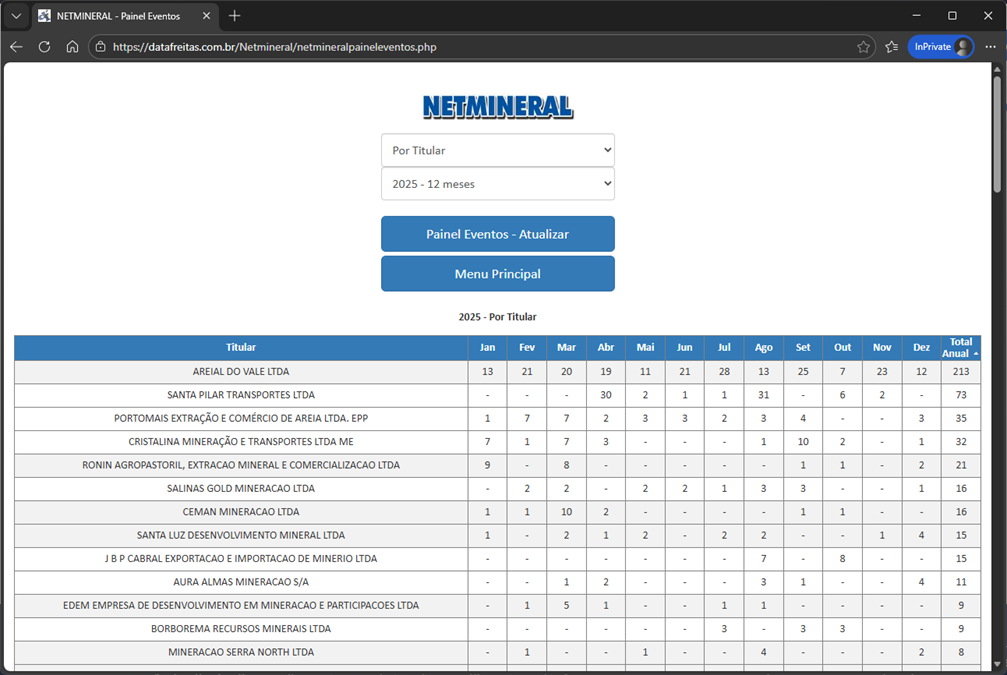Open the favorites list icon
The image size is (1007, 675).
tap(891, 46)
